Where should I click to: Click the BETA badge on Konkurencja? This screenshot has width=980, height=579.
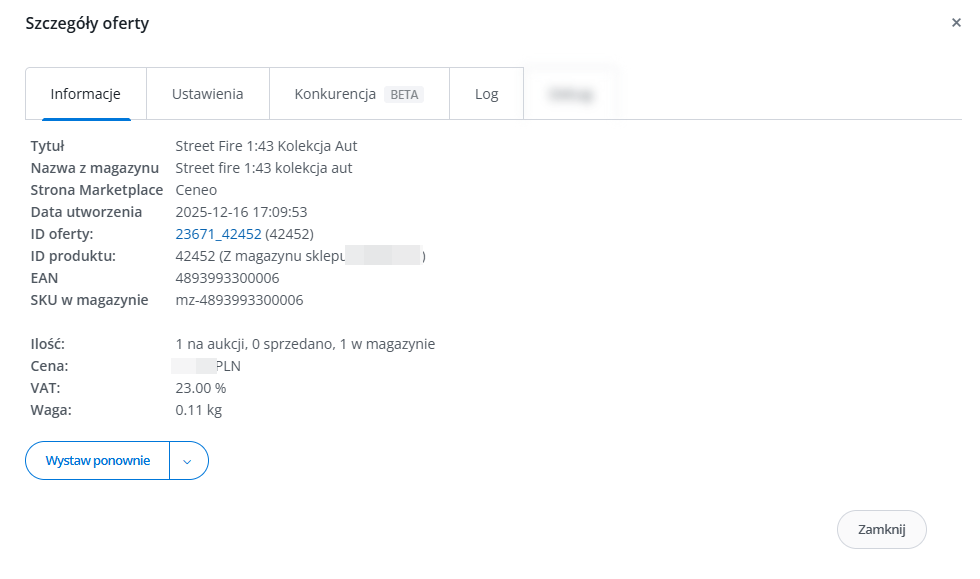click(404, 95)
